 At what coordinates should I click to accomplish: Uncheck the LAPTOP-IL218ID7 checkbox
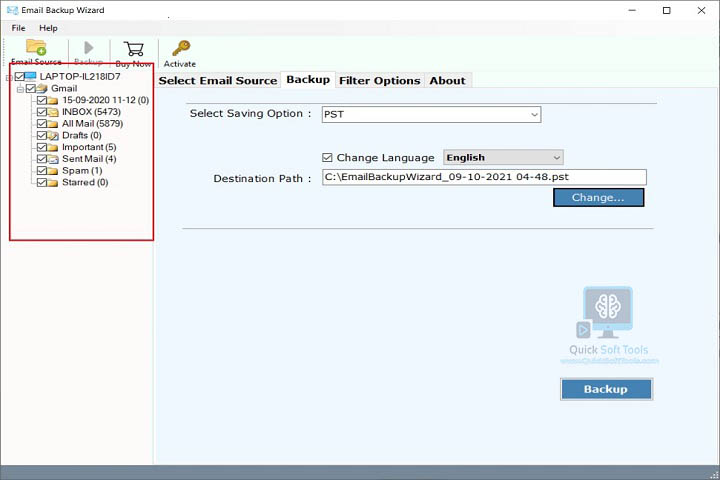(x=19, y=76)
